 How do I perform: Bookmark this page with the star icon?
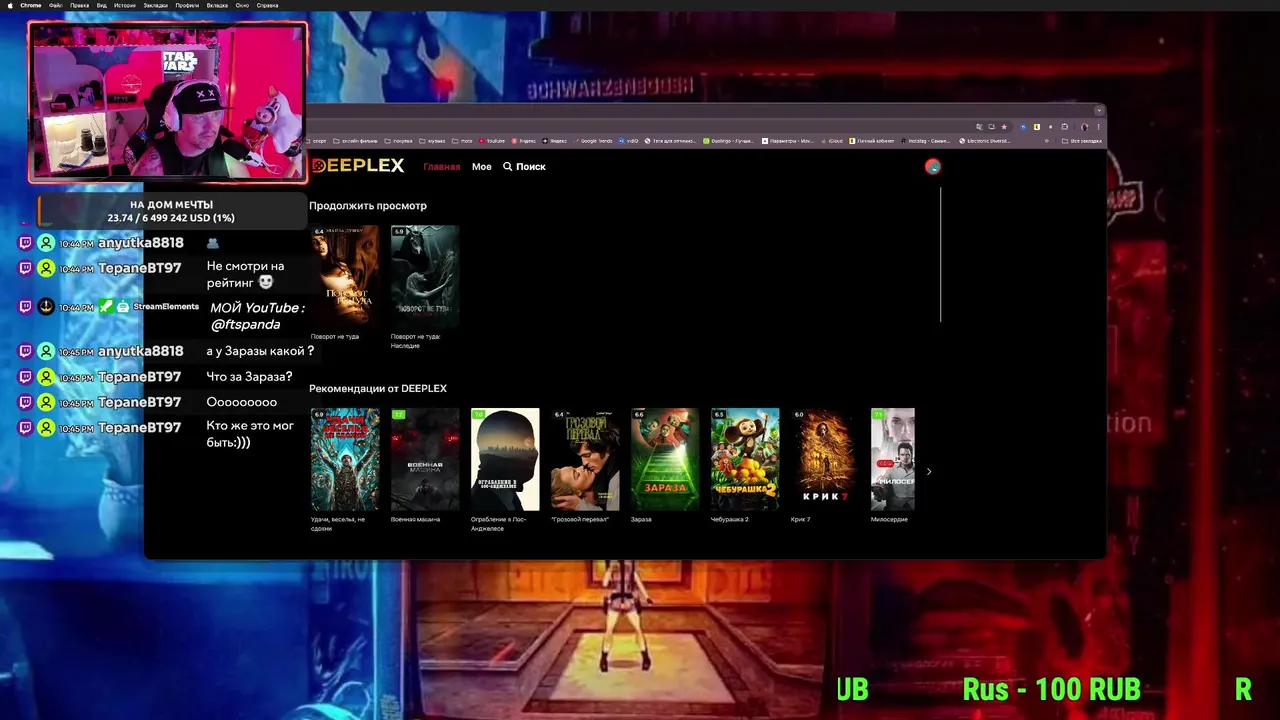[1004, 126]
